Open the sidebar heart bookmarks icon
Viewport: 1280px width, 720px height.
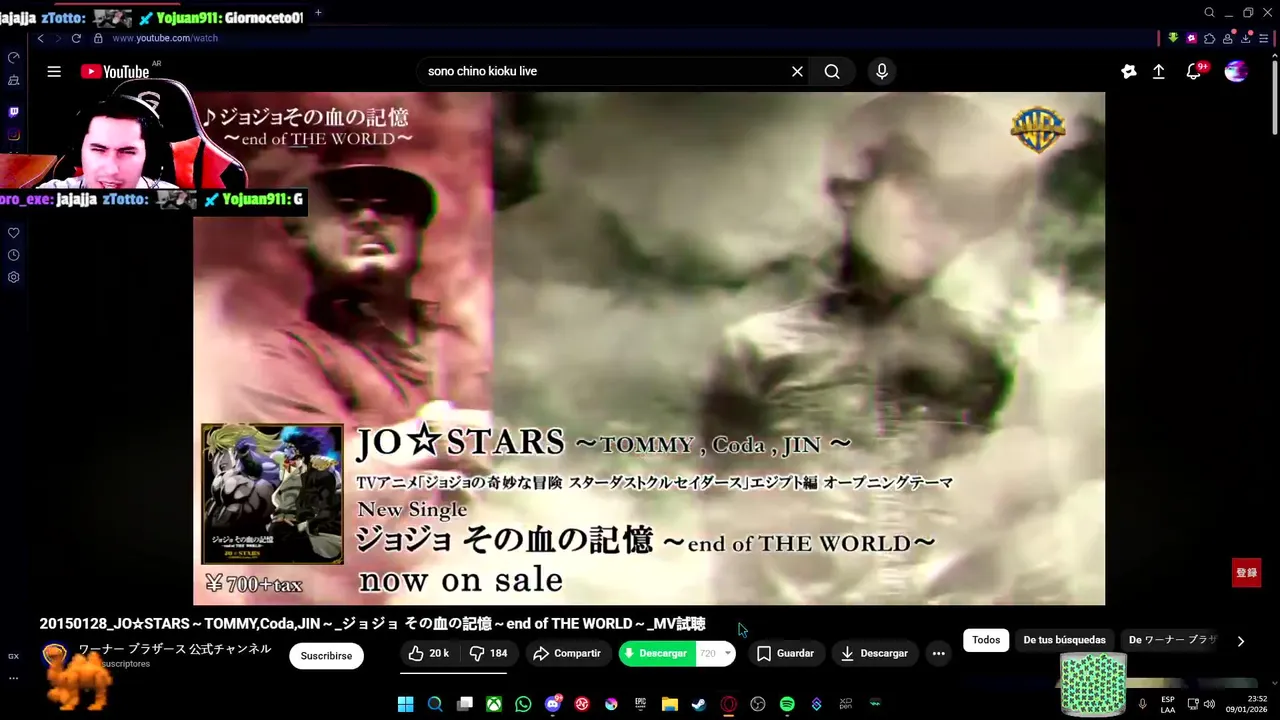click(x=13, y=233)
